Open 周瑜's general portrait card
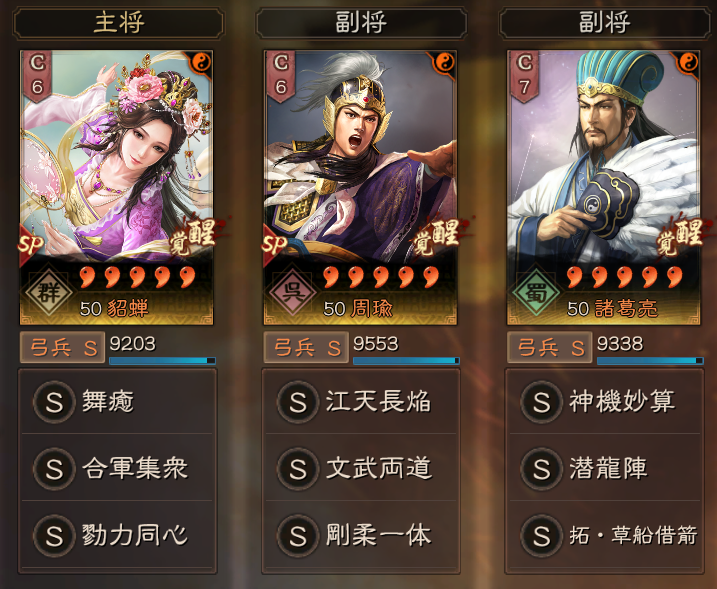The image size is (717, 589). point(360,187)
